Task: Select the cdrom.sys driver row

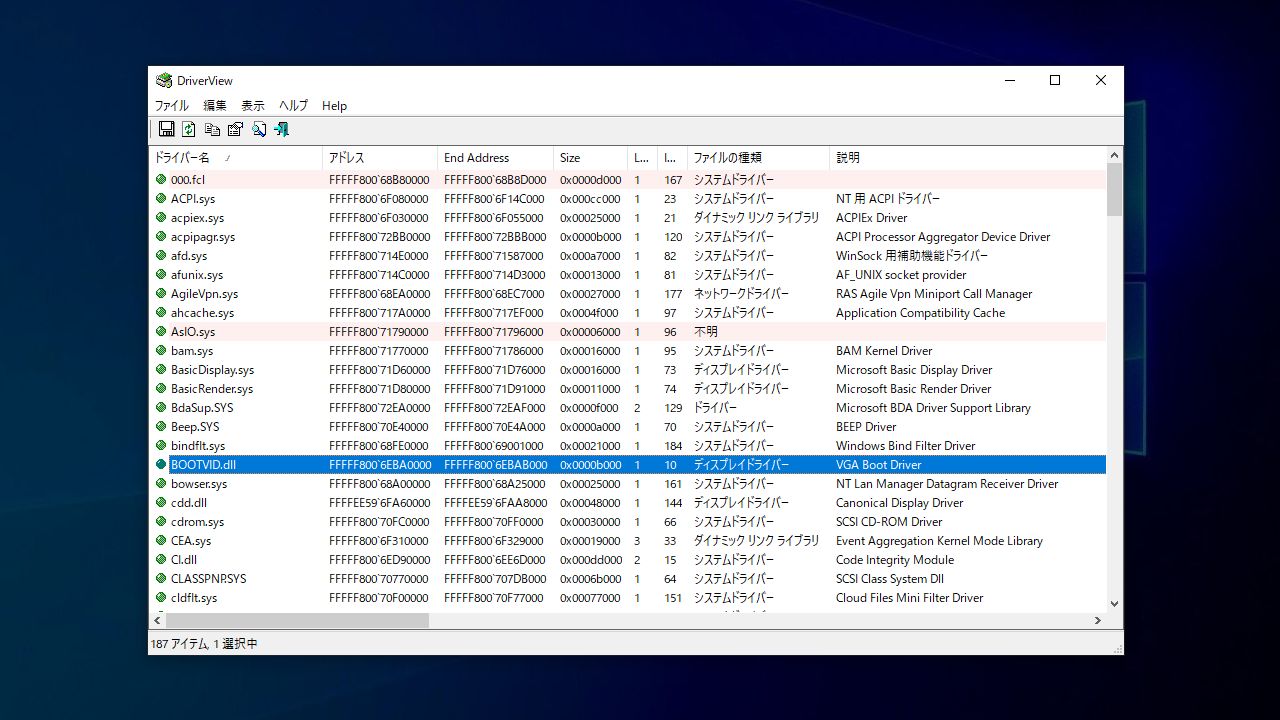Action: point(197,522)
